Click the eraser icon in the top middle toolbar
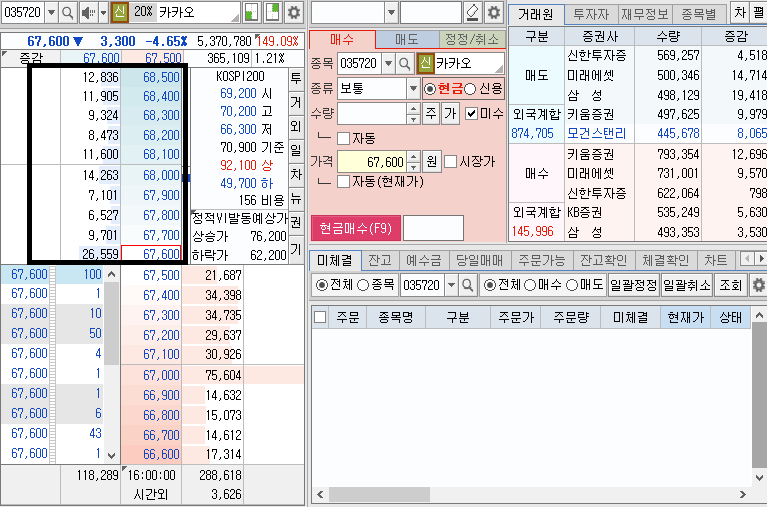The image size is (767, 507). (x=473, y=13)
